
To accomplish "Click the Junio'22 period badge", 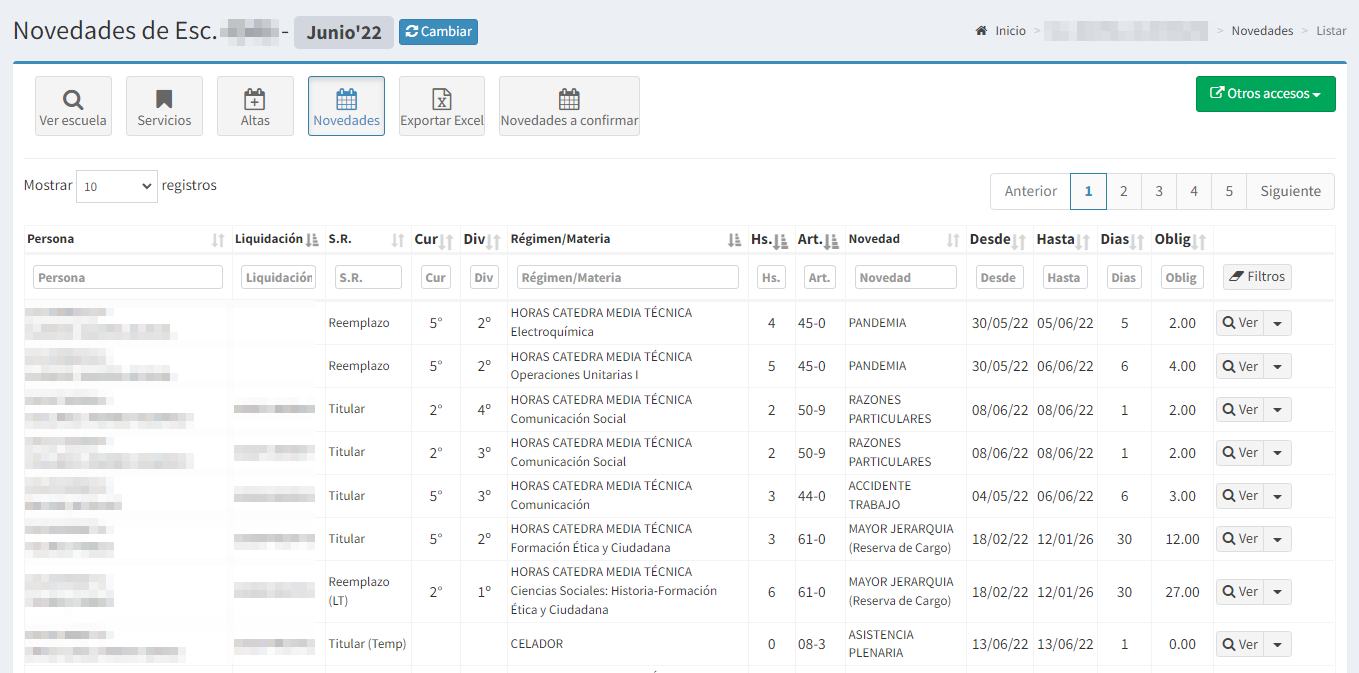I will [x=344, y=32].
